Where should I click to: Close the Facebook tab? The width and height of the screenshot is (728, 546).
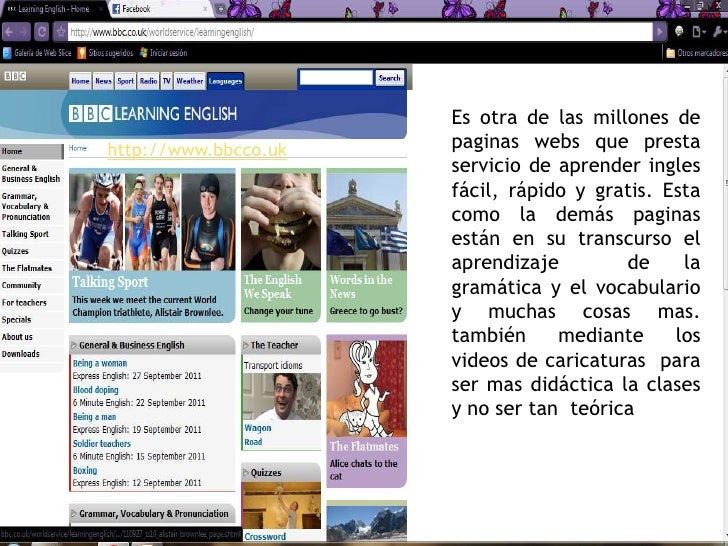click(x=206, y=9)
